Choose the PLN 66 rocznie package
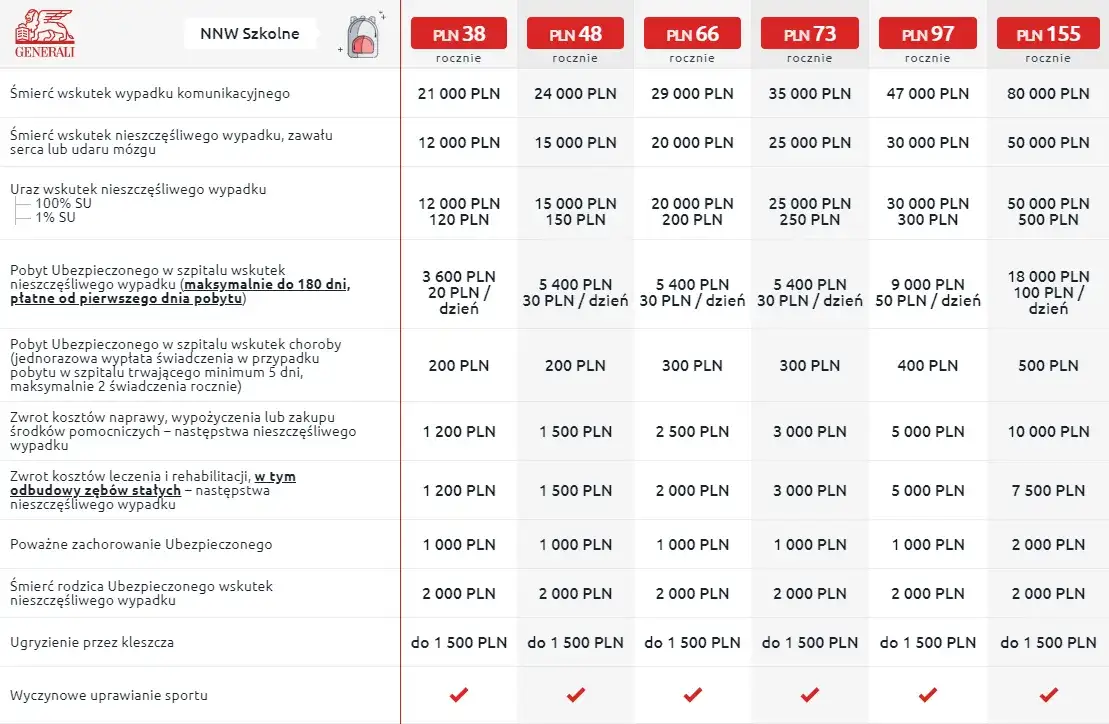Screen dimensions: 1109x724 (692, 34)
